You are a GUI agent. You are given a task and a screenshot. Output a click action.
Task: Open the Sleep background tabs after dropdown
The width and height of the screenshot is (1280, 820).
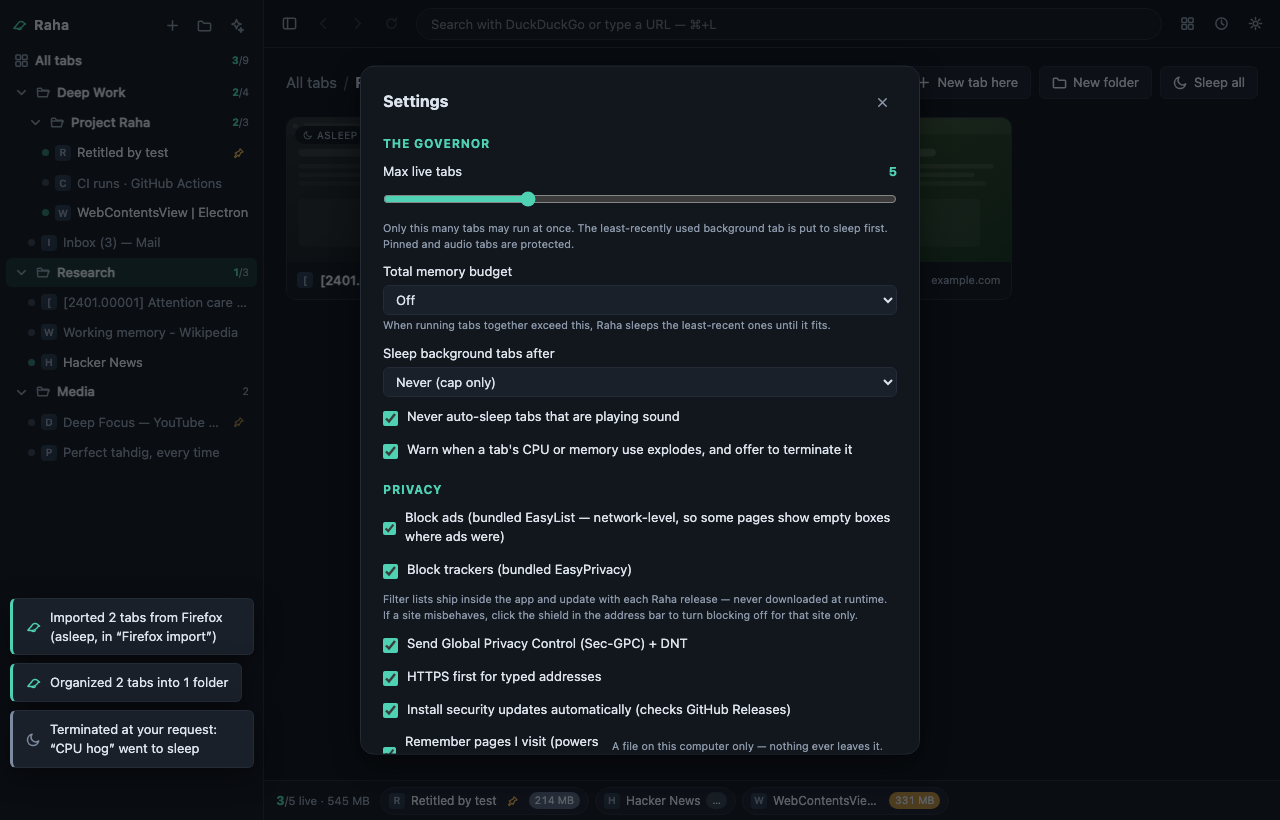pos(640,382)
